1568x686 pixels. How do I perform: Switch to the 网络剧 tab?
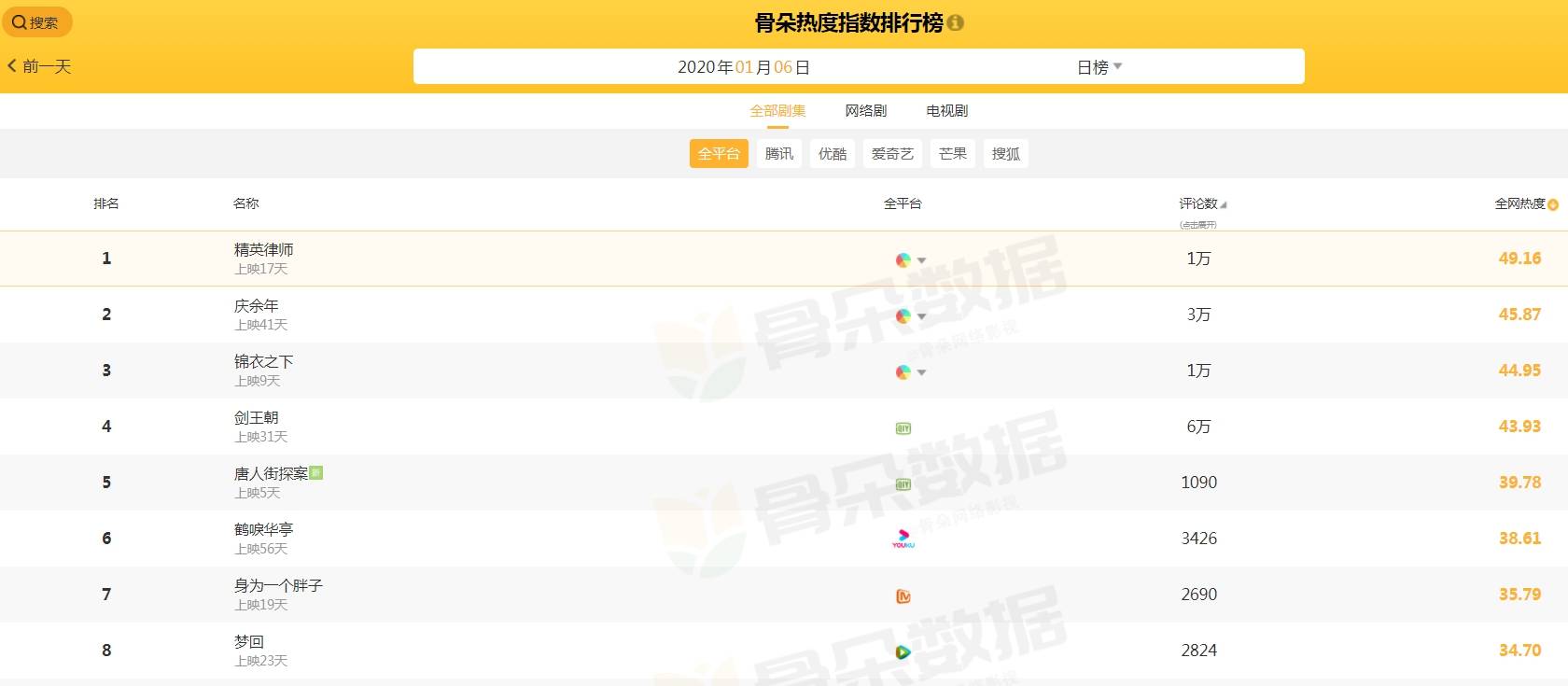[866, 111]
